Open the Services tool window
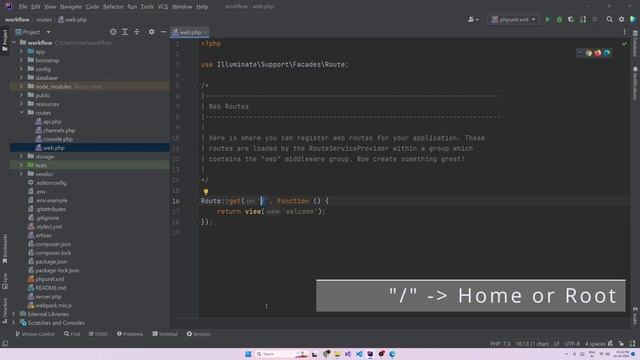The height and width of the screenshot is (360, 640). click(198, 334)
